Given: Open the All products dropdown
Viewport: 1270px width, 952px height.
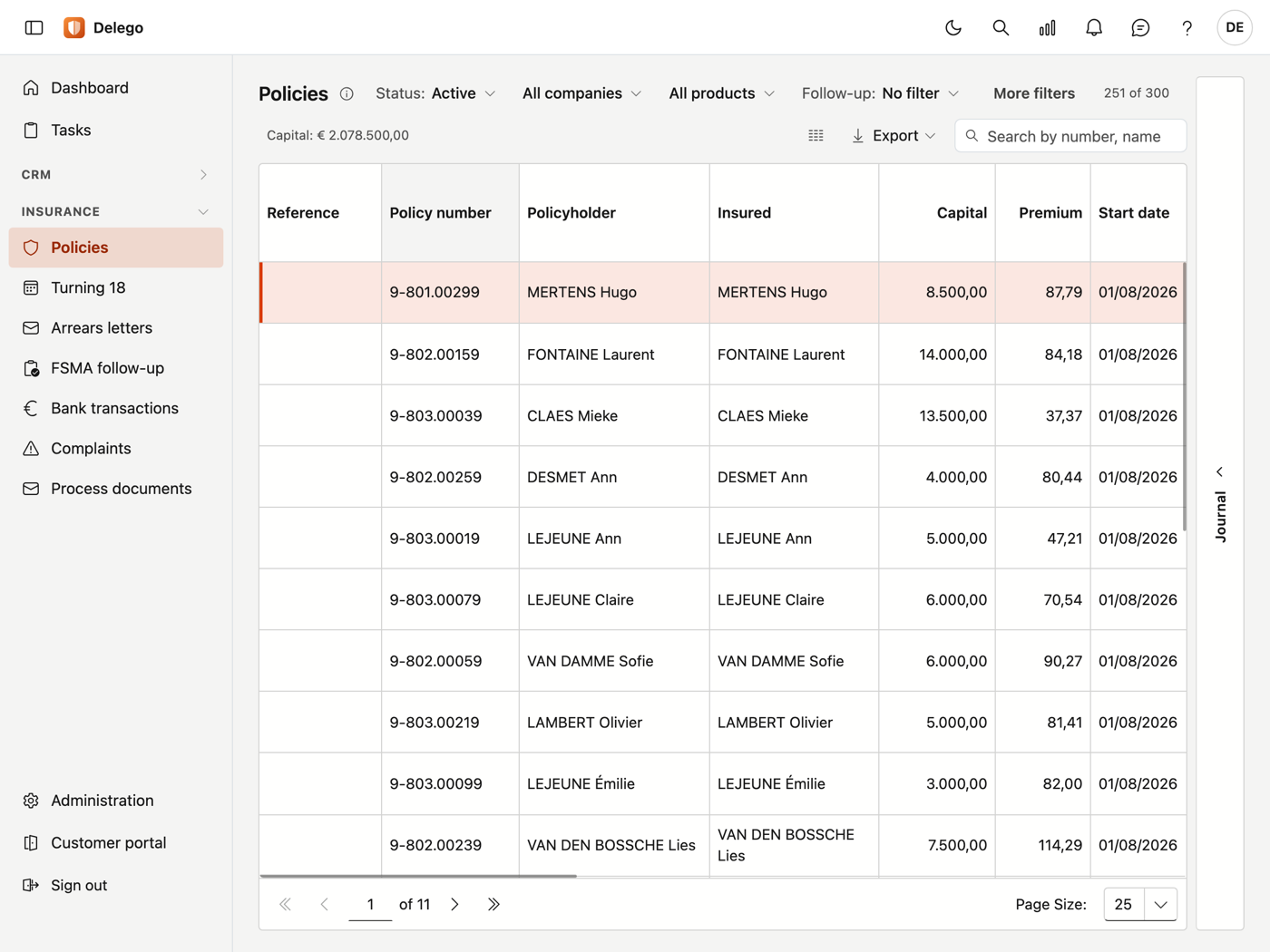Looking at the screenshot, I should [721, 93].
